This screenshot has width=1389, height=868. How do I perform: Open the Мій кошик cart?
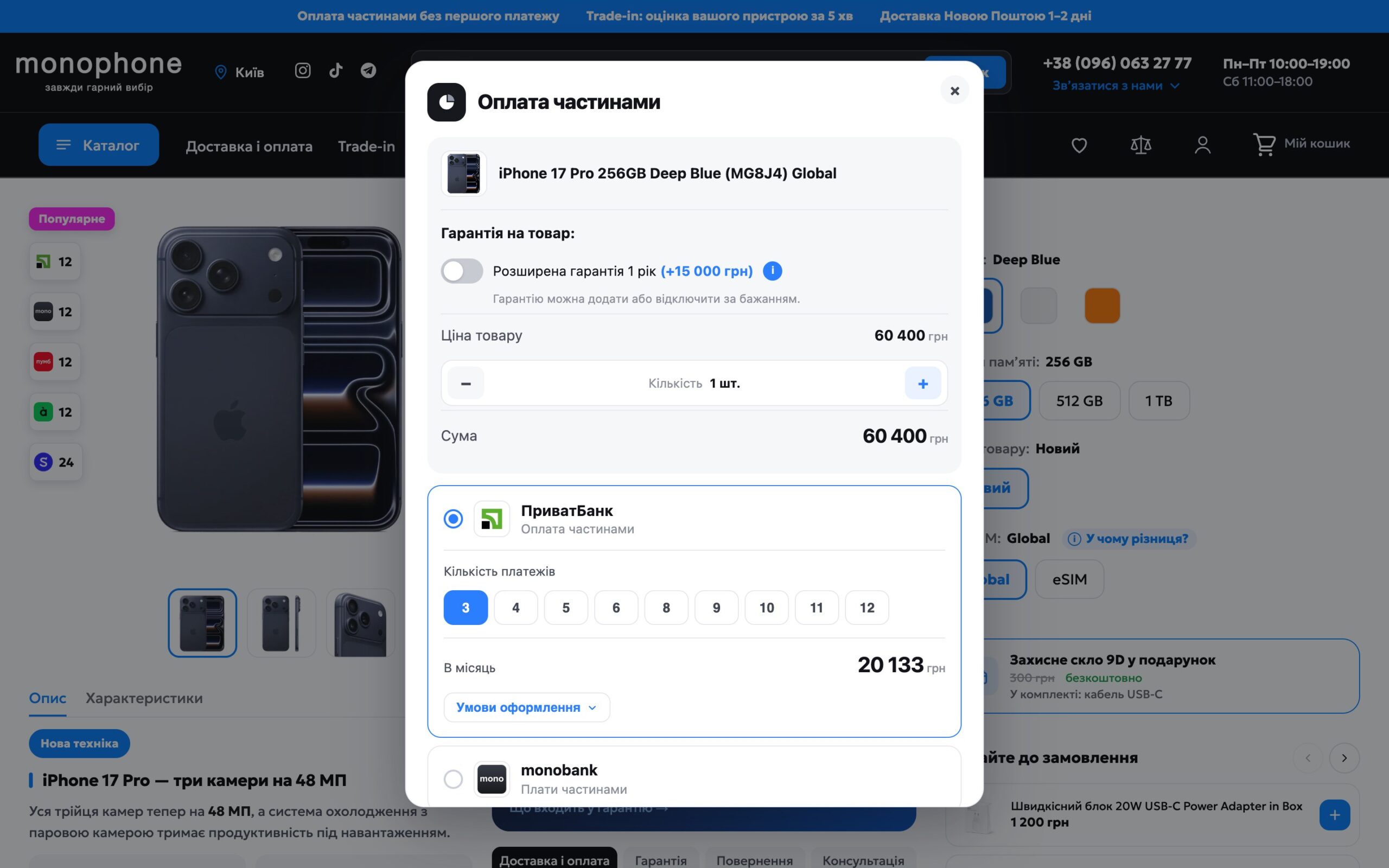(1301, 144)
